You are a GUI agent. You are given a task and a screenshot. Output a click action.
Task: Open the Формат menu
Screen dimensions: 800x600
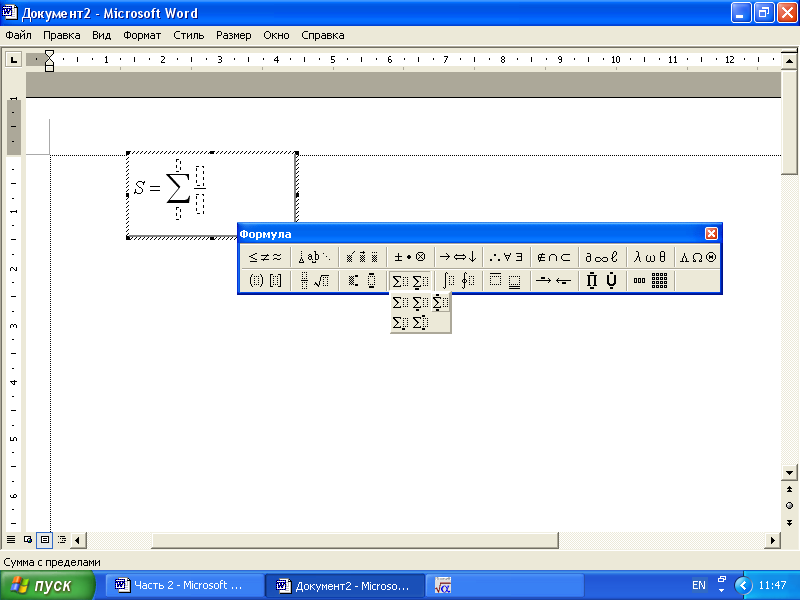[142, 35]
